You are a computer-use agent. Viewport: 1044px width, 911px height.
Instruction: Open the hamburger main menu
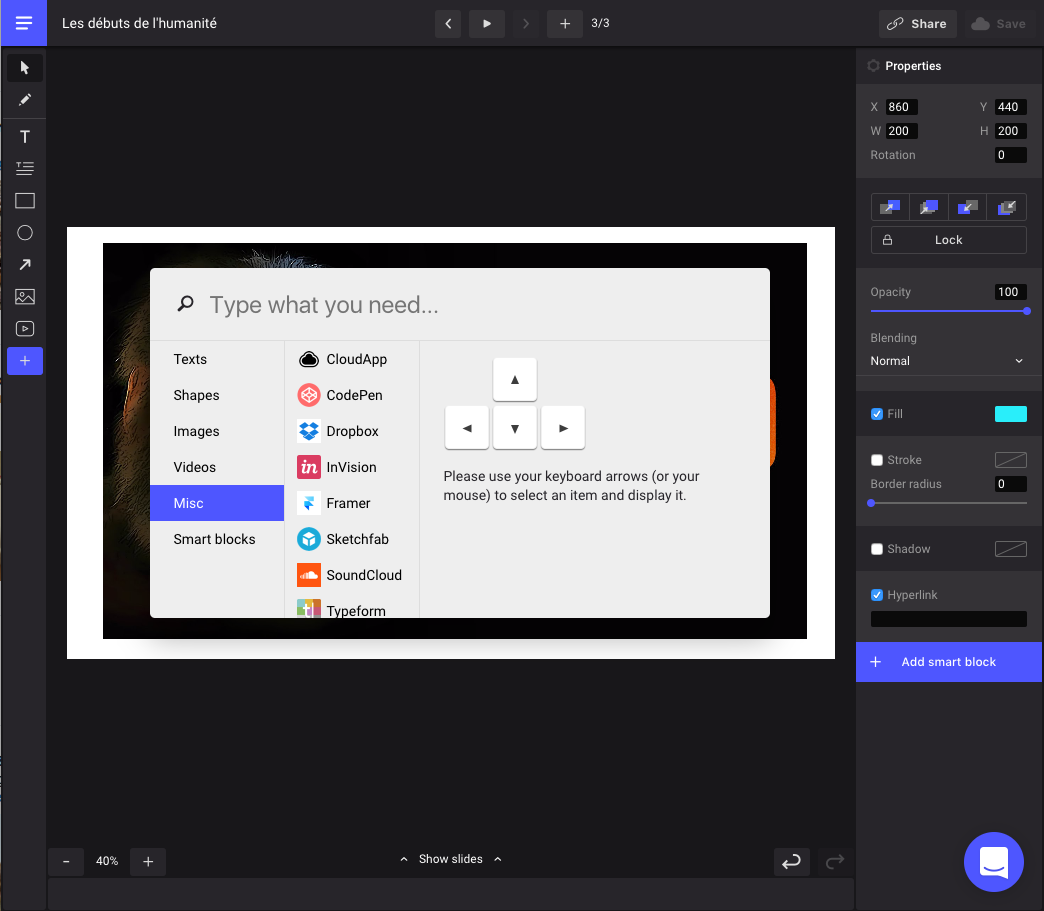point(24,23)
